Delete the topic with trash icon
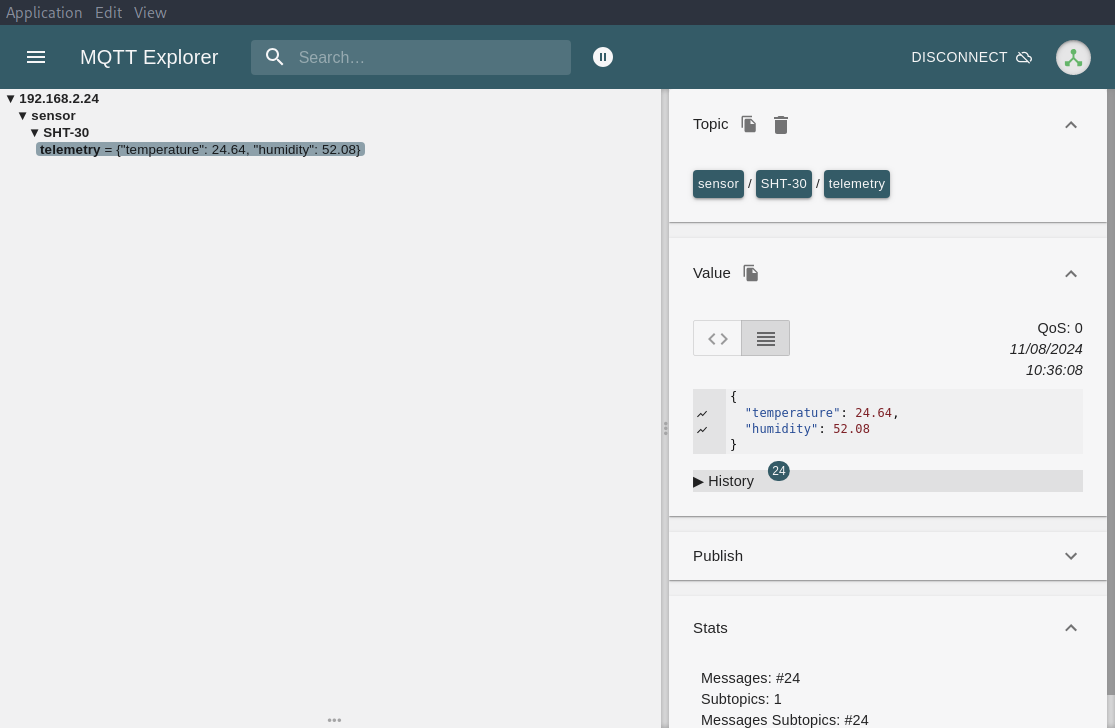Image resolution: width=1115 pixels, height=728 pixels. 781,124
